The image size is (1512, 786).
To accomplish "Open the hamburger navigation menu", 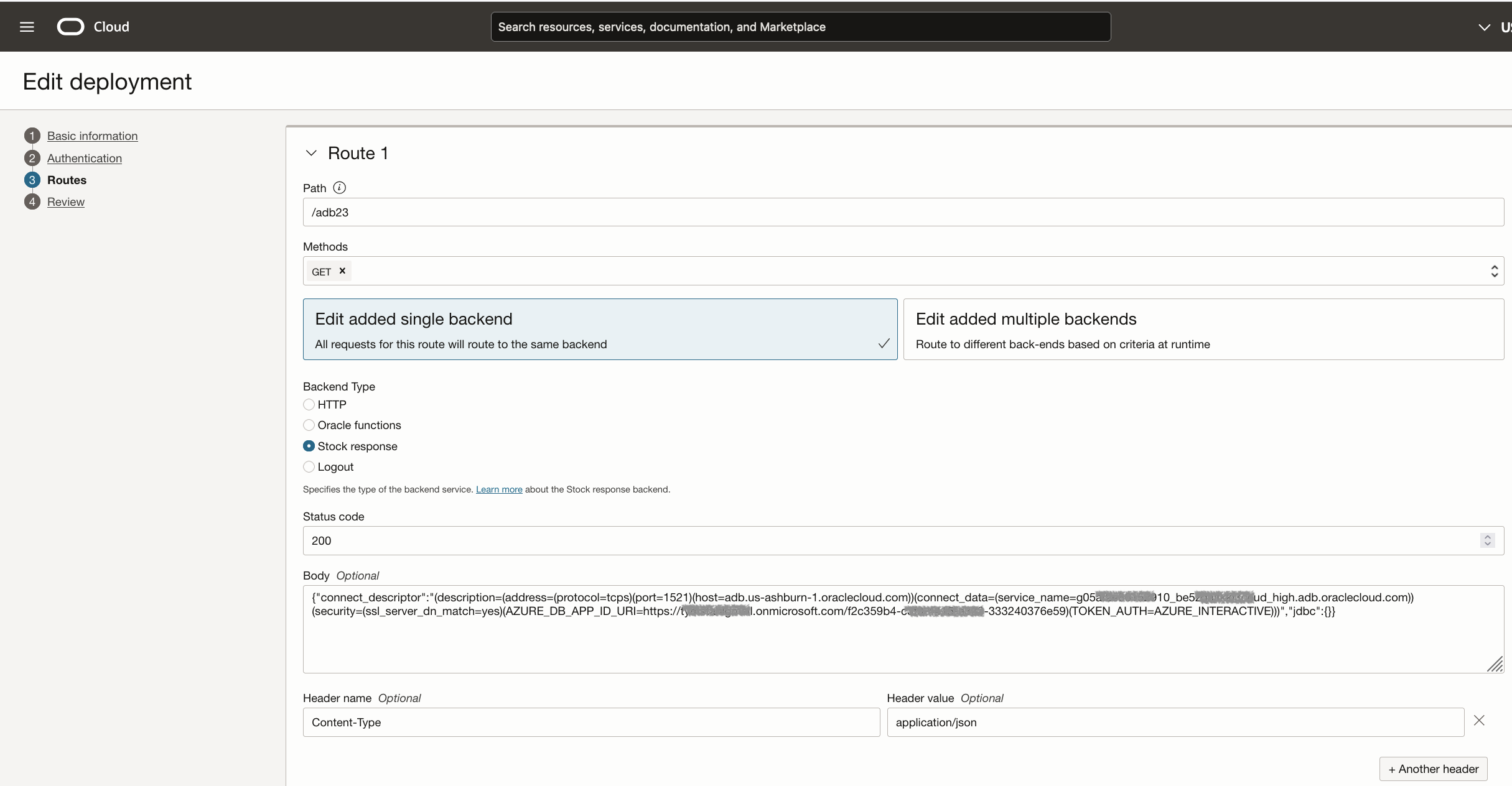I will [x=27, y=27].
